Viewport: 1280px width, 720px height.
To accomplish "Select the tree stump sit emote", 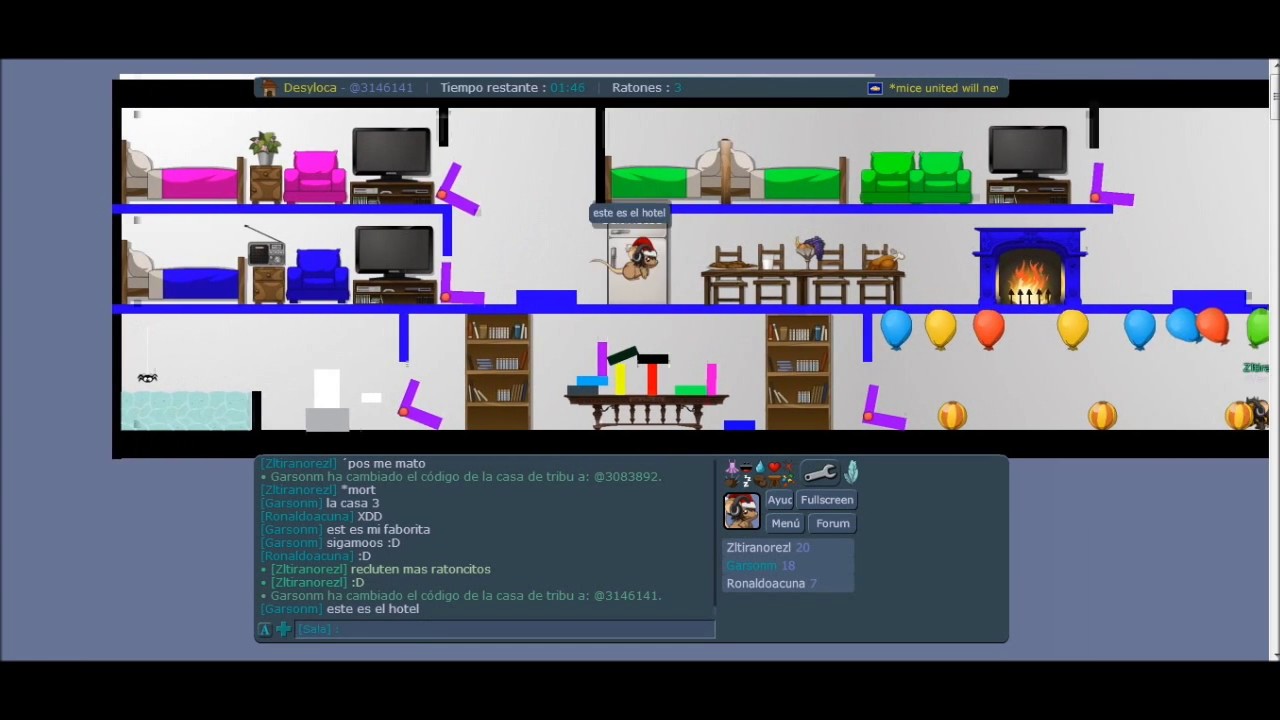I will coord(774,481).
